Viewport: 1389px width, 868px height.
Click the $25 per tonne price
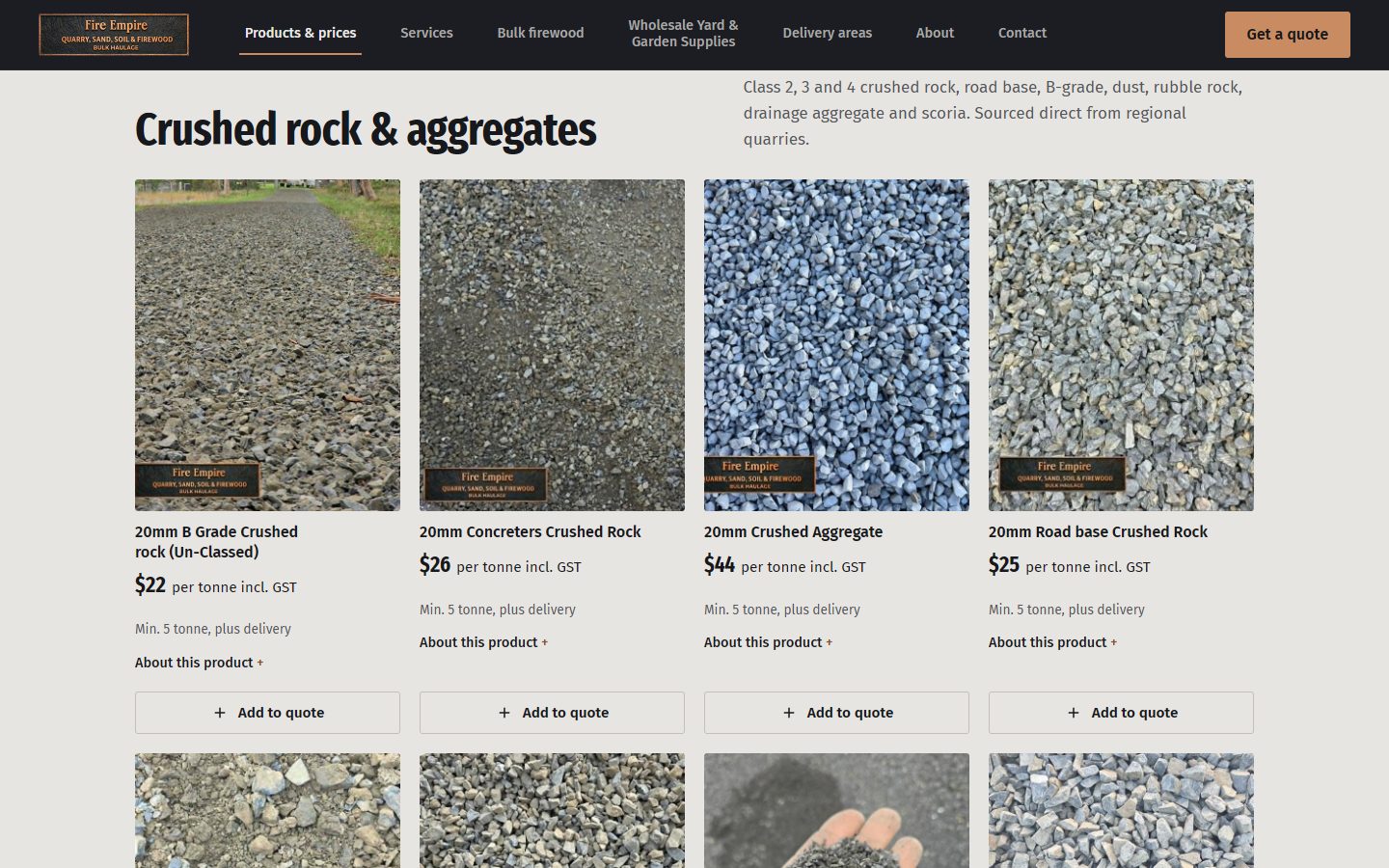coord(1070,565)
